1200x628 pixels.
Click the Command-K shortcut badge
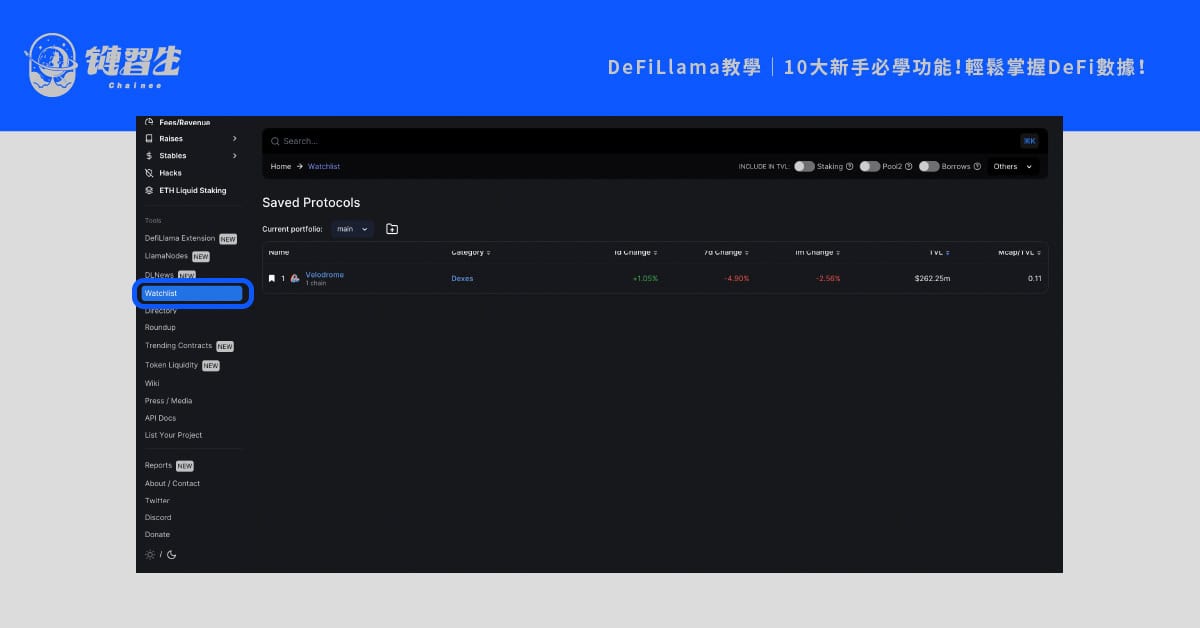(x=1029, y=141)
